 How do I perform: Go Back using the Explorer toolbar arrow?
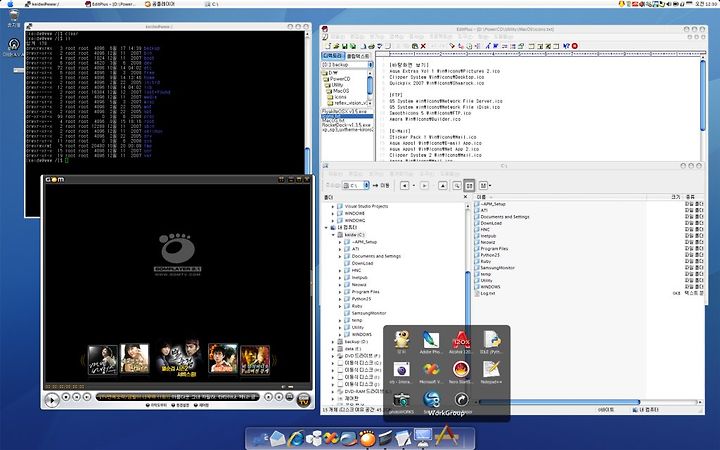click(x=405, y=186)
